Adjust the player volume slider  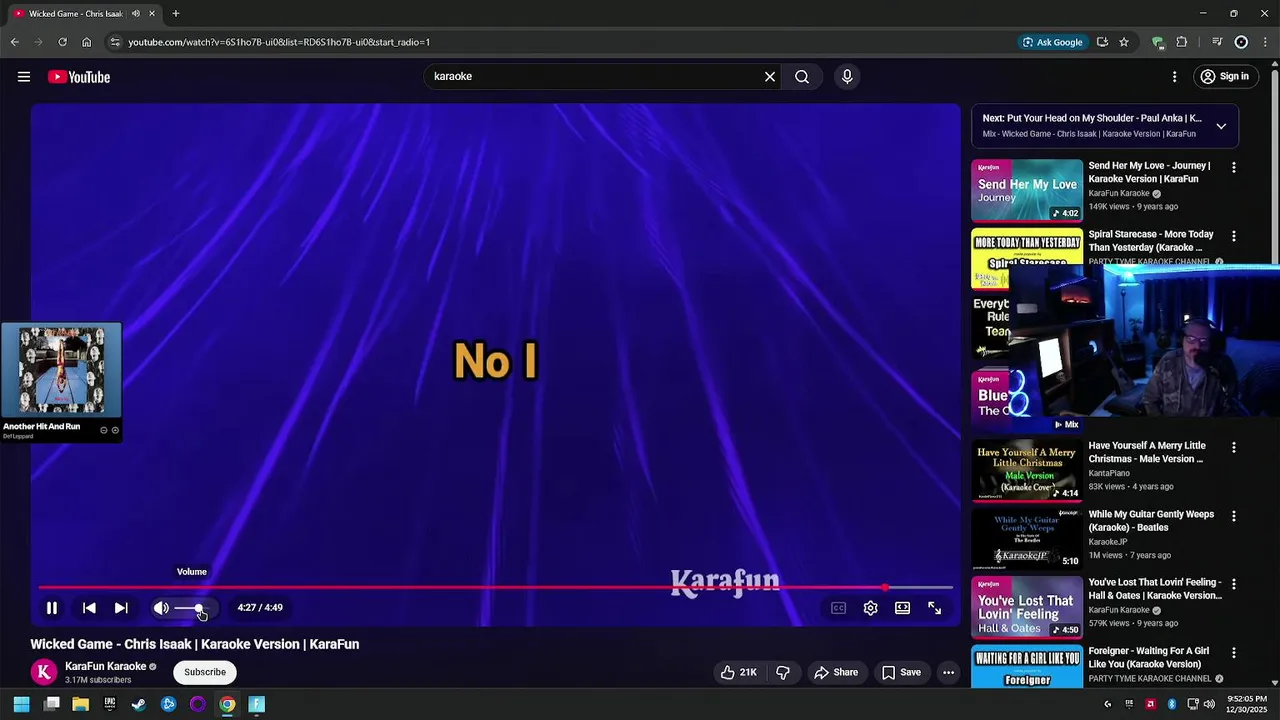190,608
